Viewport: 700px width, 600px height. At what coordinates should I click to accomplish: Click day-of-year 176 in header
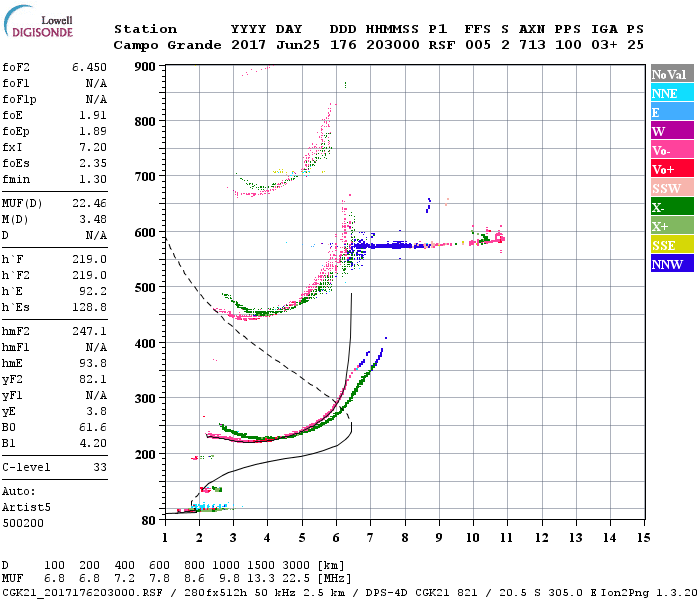click(343, 45)
